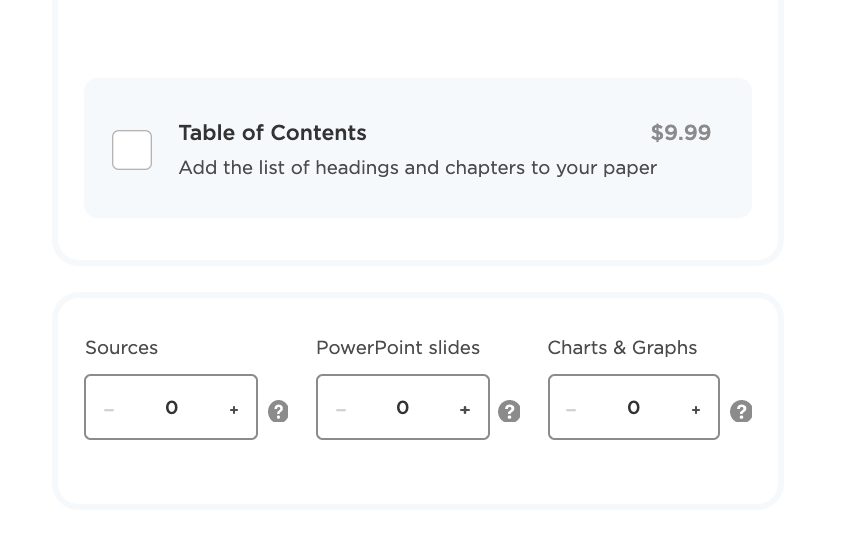
Task: Click the Sources number field
Action: pos(171,408)
